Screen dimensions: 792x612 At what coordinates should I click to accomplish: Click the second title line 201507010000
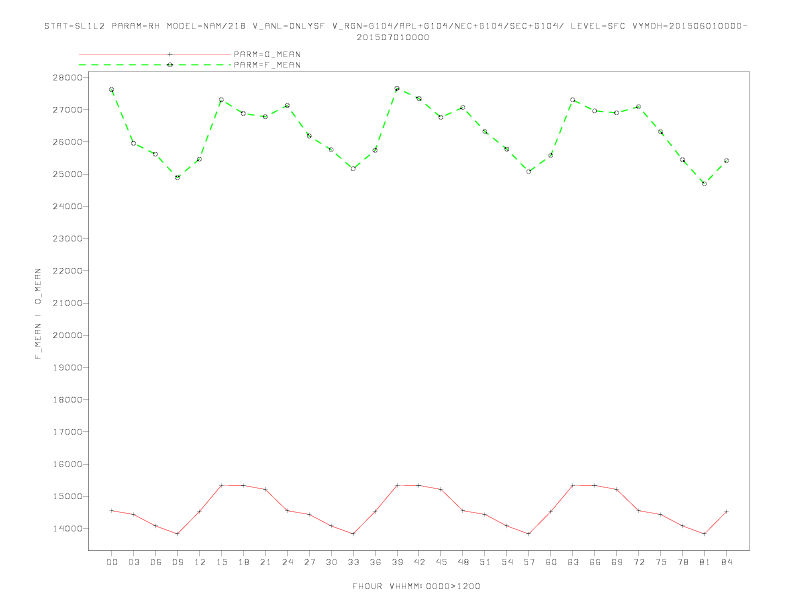[393, 37]
